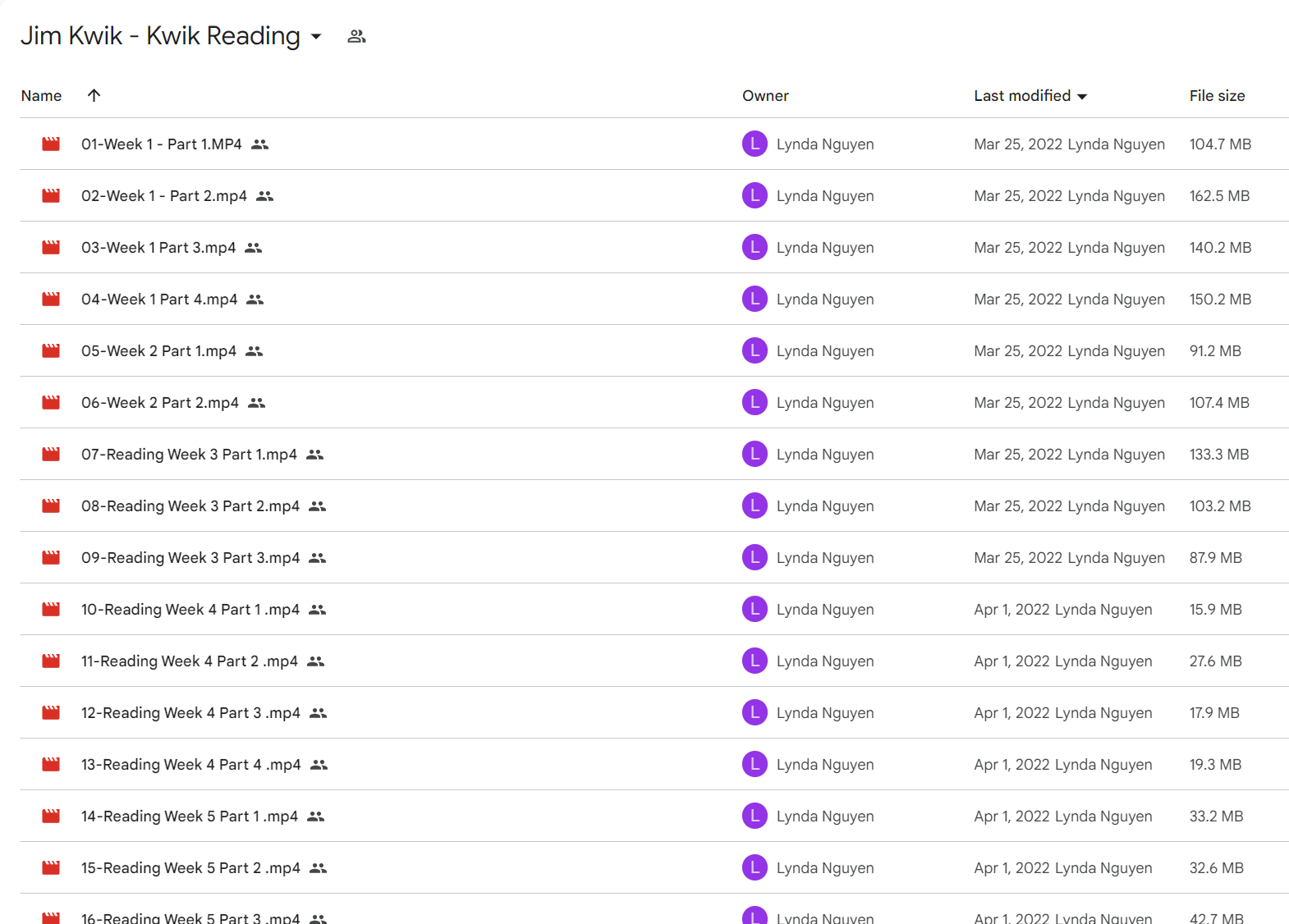The image size is (1289, 924).
Task: Open the Last modified sort dropdown
Action: point(1082,96)
